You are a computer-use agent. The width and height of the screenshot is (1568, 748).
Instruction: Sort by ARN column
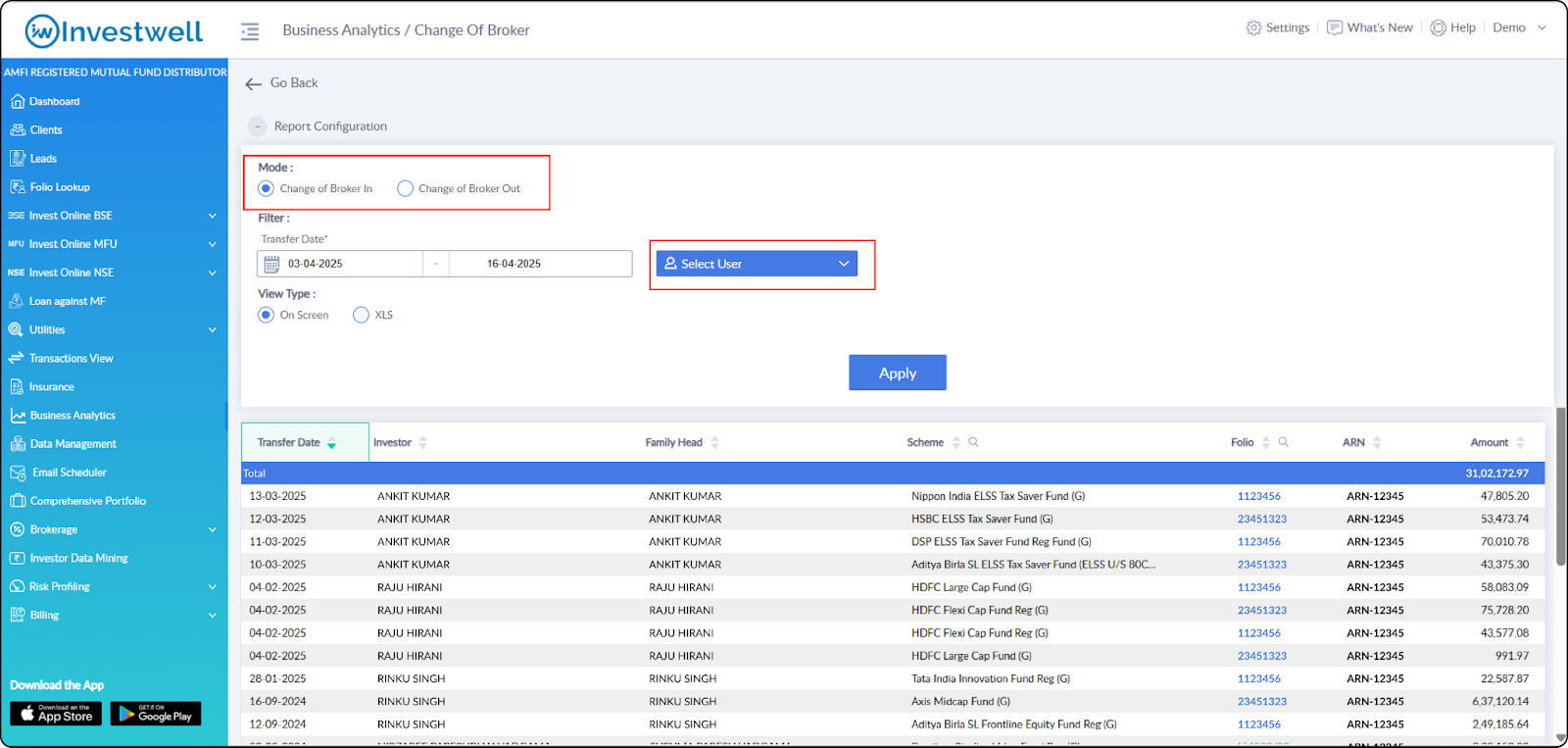[x=1376, y=443]
